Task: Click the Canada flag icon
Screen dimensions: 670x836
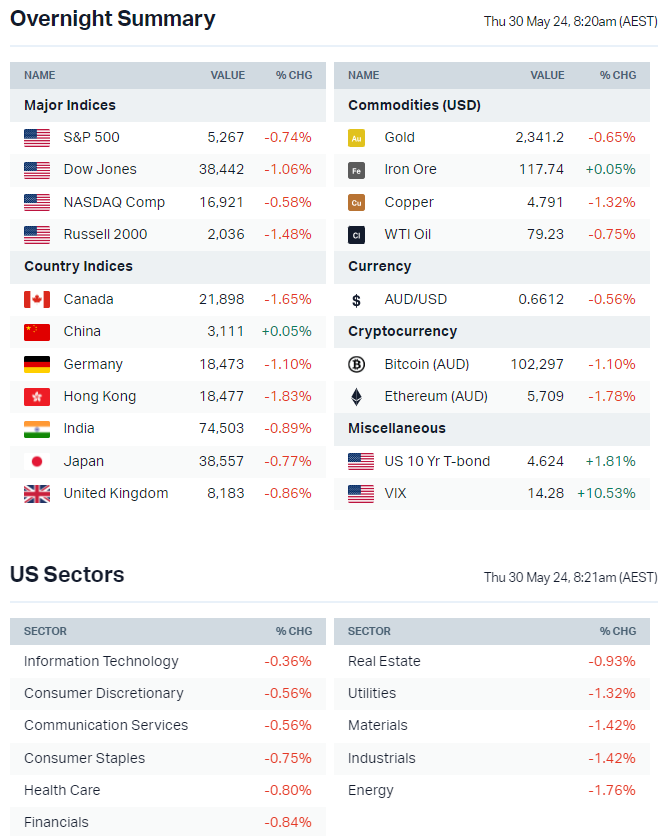Action: [x=37, y=299]
